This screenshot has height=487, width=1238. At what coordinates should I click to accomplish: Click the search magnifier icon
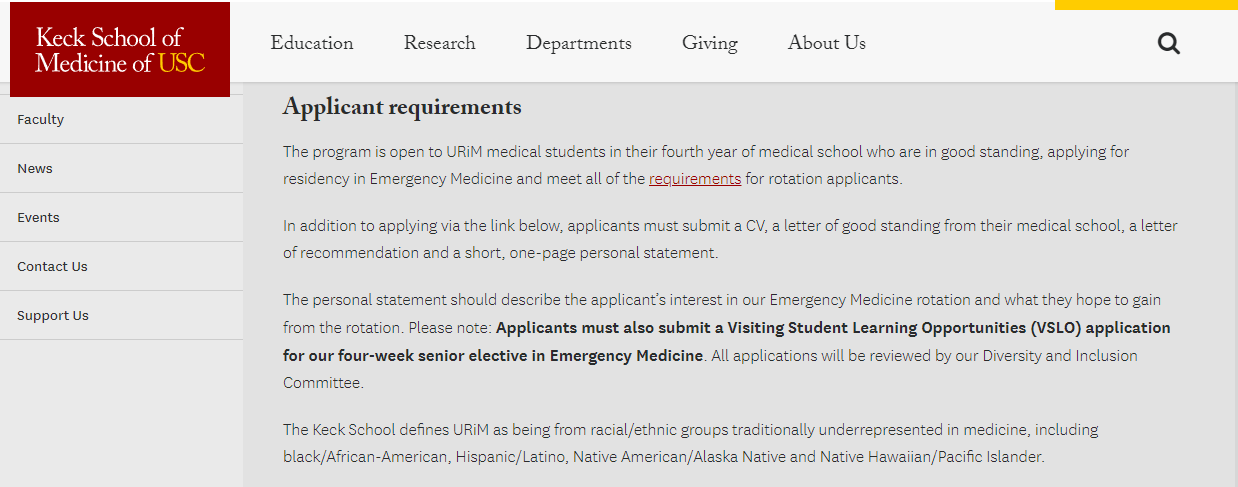1168,43
